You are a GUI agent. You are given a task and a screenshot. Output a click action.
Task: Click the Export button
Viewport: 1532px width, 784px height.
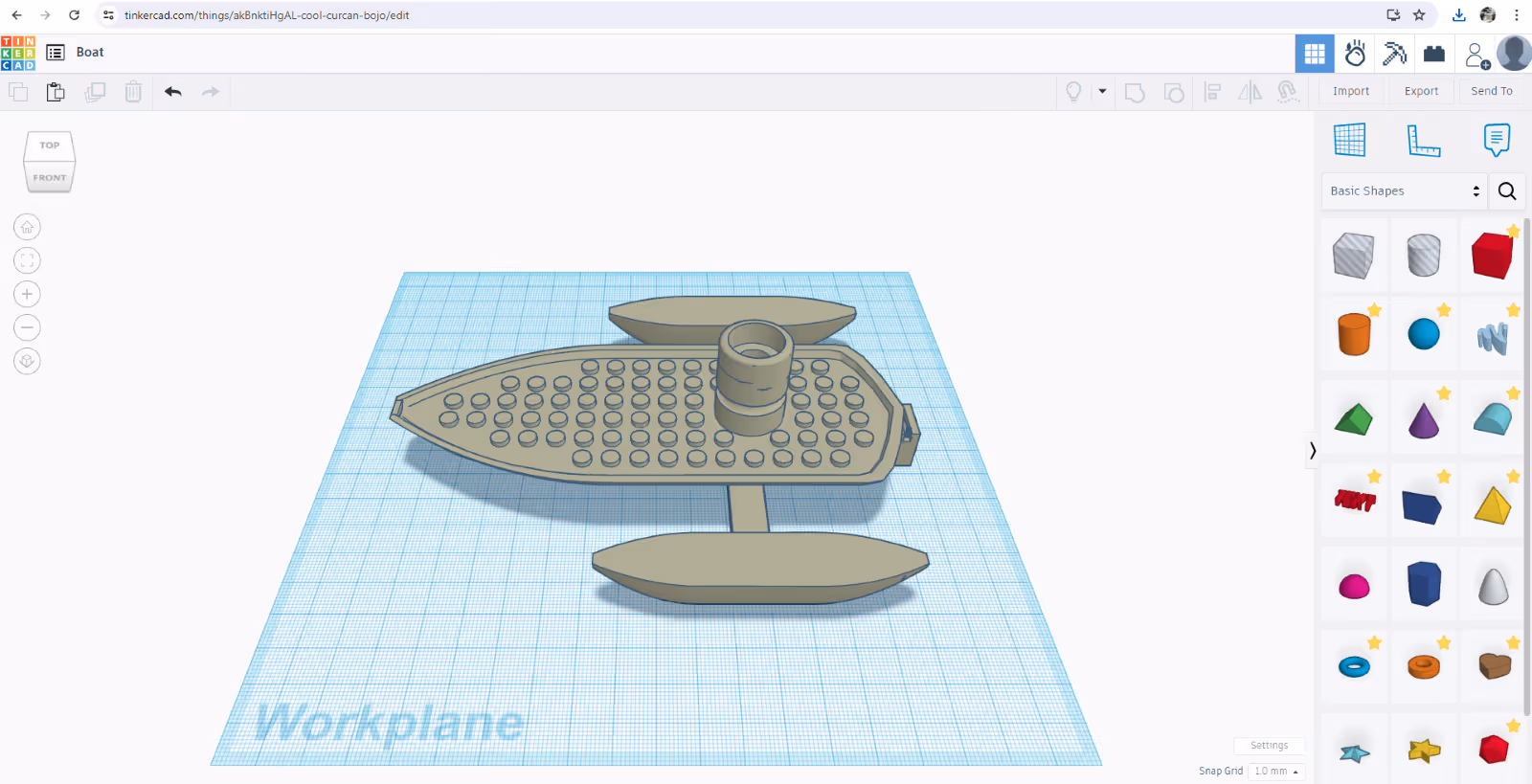point(1421,91)
